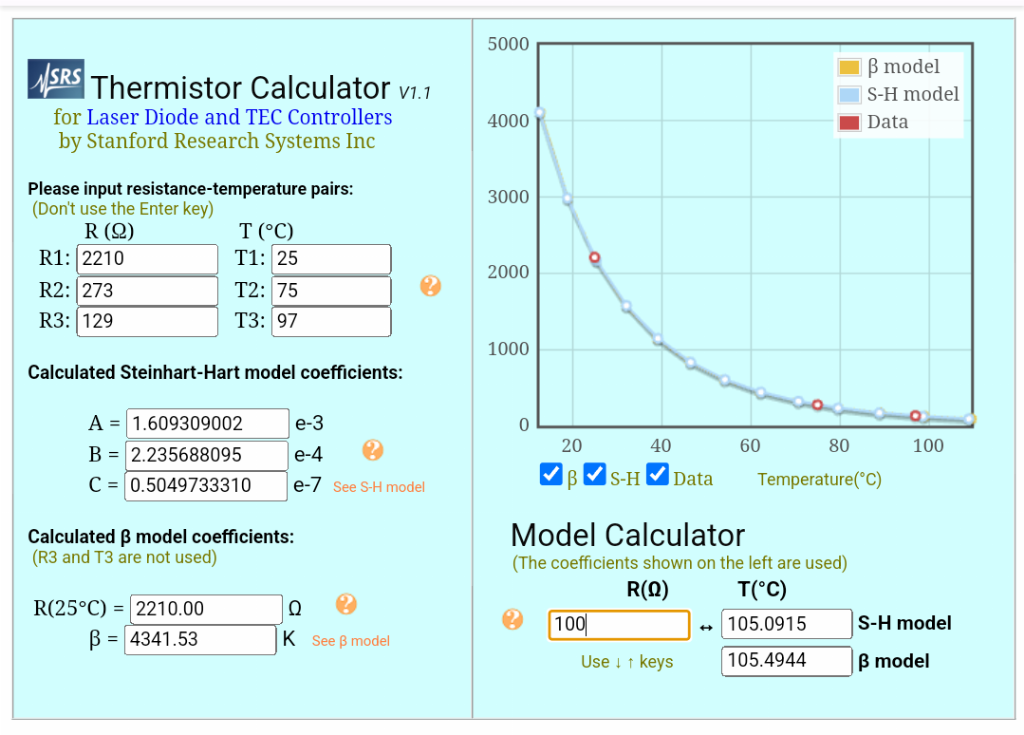The image size is (1024, 735).
Task: Select the R3 resistance field
Action: (147, 322)
